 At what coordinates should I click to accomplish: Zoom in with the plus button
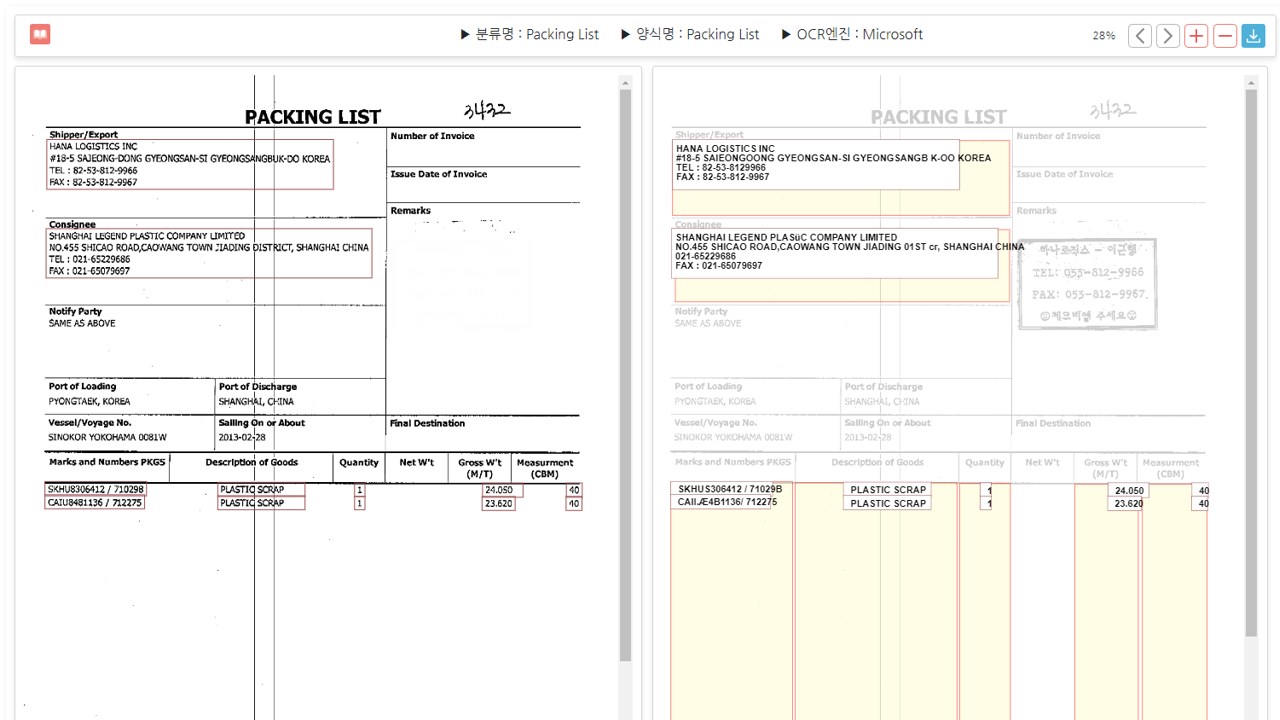point(1196,36)
